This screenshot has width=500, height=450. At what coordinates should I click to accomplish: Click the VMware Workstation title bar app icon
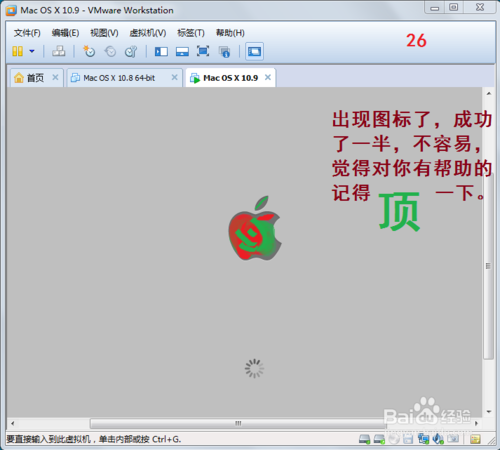[x=11, y=10]
